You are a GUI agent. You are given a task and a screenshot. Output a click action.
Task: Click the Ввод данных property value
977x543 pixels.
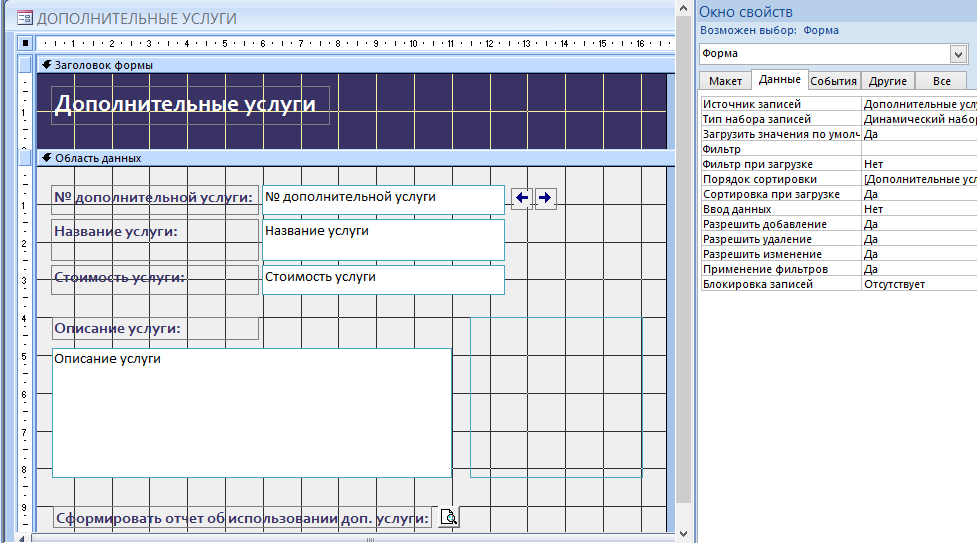point(918,209)
